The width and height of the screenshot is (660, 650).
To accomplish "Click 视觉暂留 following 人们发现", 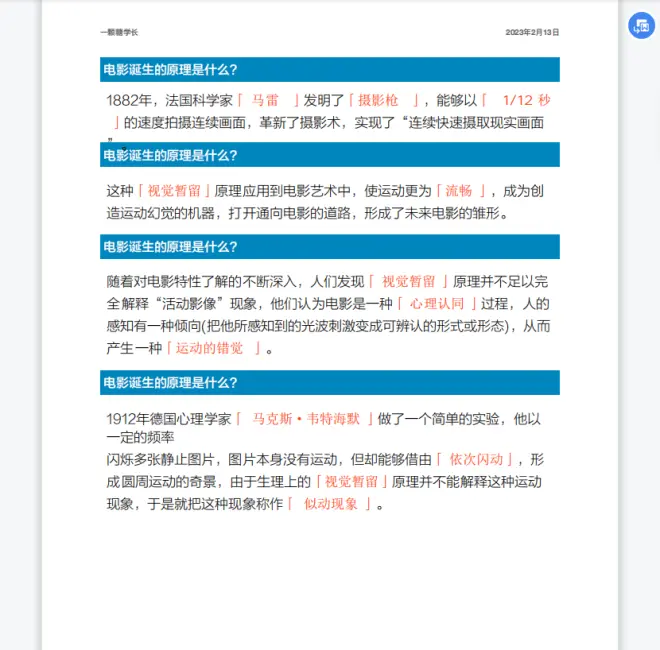I will coord(408,281).
